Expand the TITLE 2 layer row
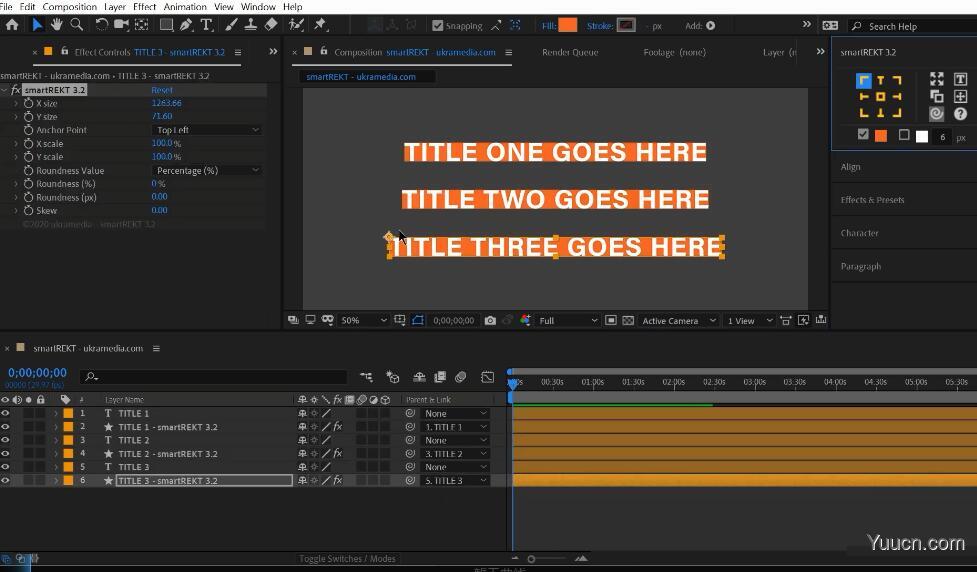Screen dimensions: 977x572 (55, 440)
